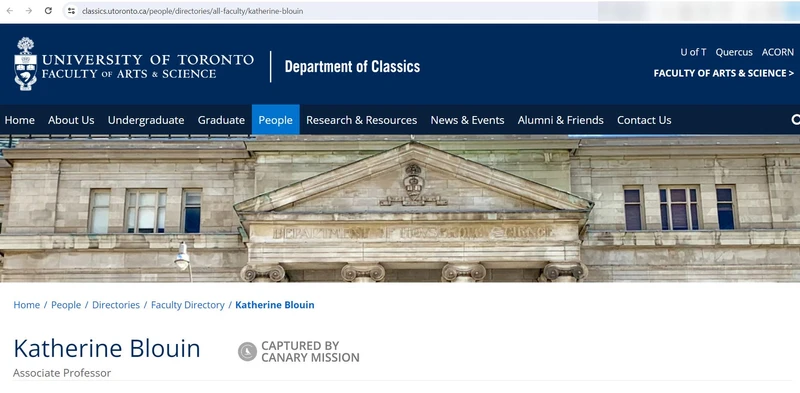Click the browser address bar URL
Viewport: 800px width, 393px height.
(192, 11)
